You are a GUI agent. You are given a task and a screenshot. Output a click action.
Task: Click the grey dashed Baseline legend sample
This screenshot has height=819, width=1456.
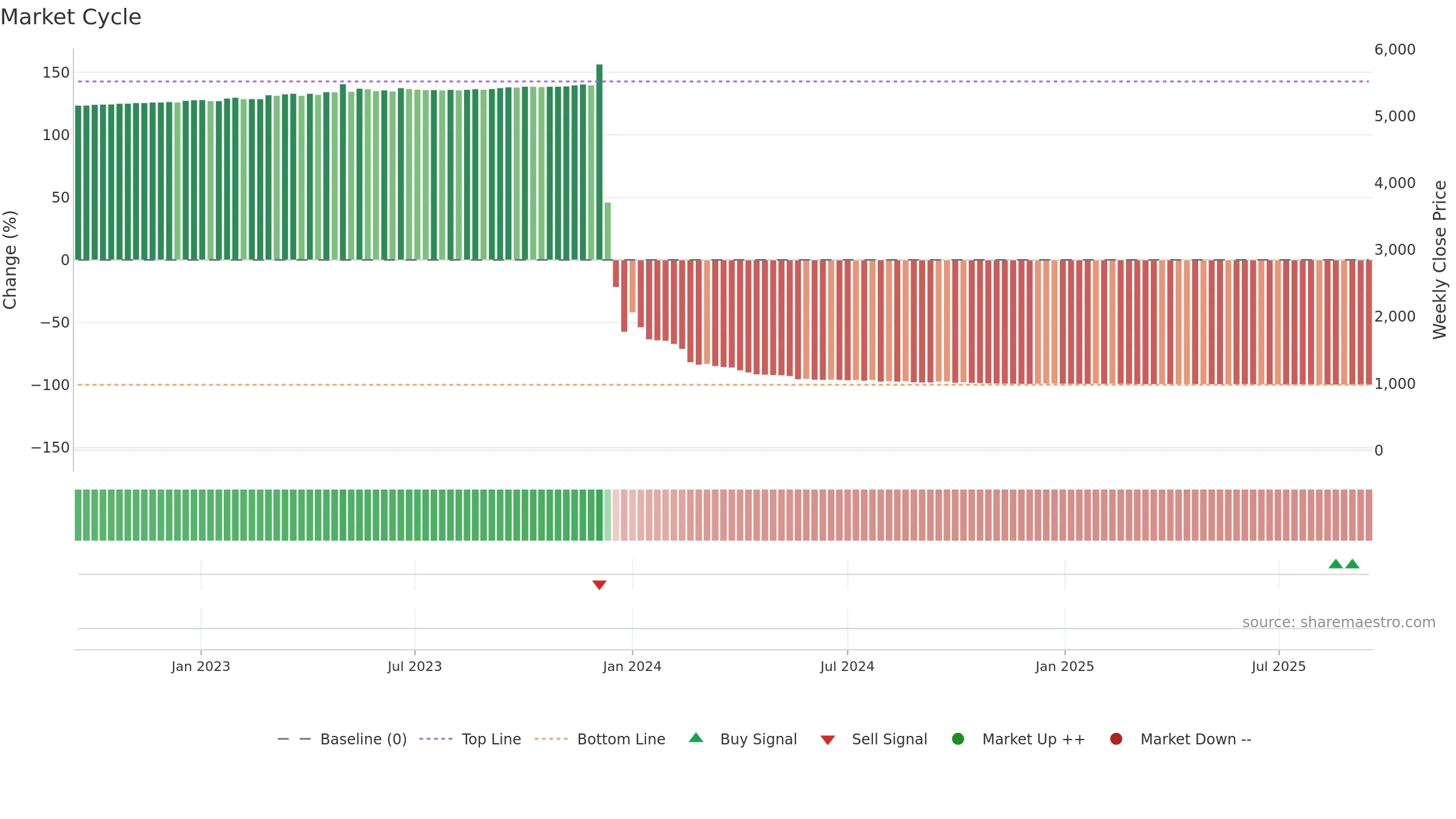294,739
